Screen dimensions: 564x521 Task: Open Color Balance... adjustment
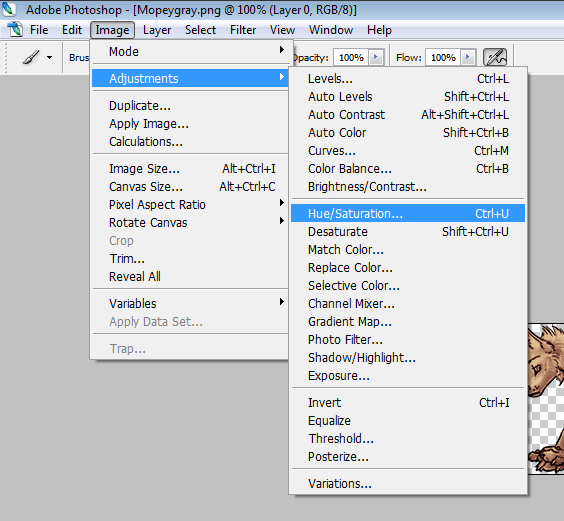(408, 168)
